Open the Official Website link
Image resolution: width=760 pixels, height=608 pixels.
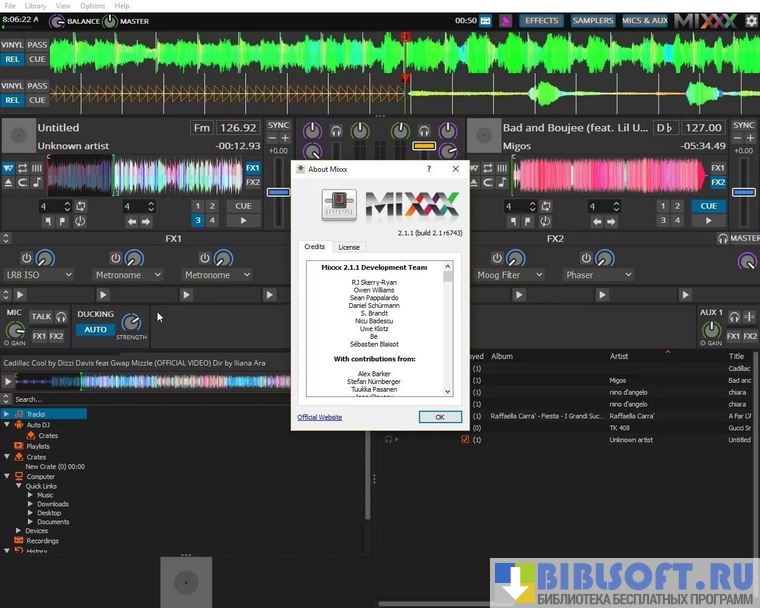tap(319, 417)
